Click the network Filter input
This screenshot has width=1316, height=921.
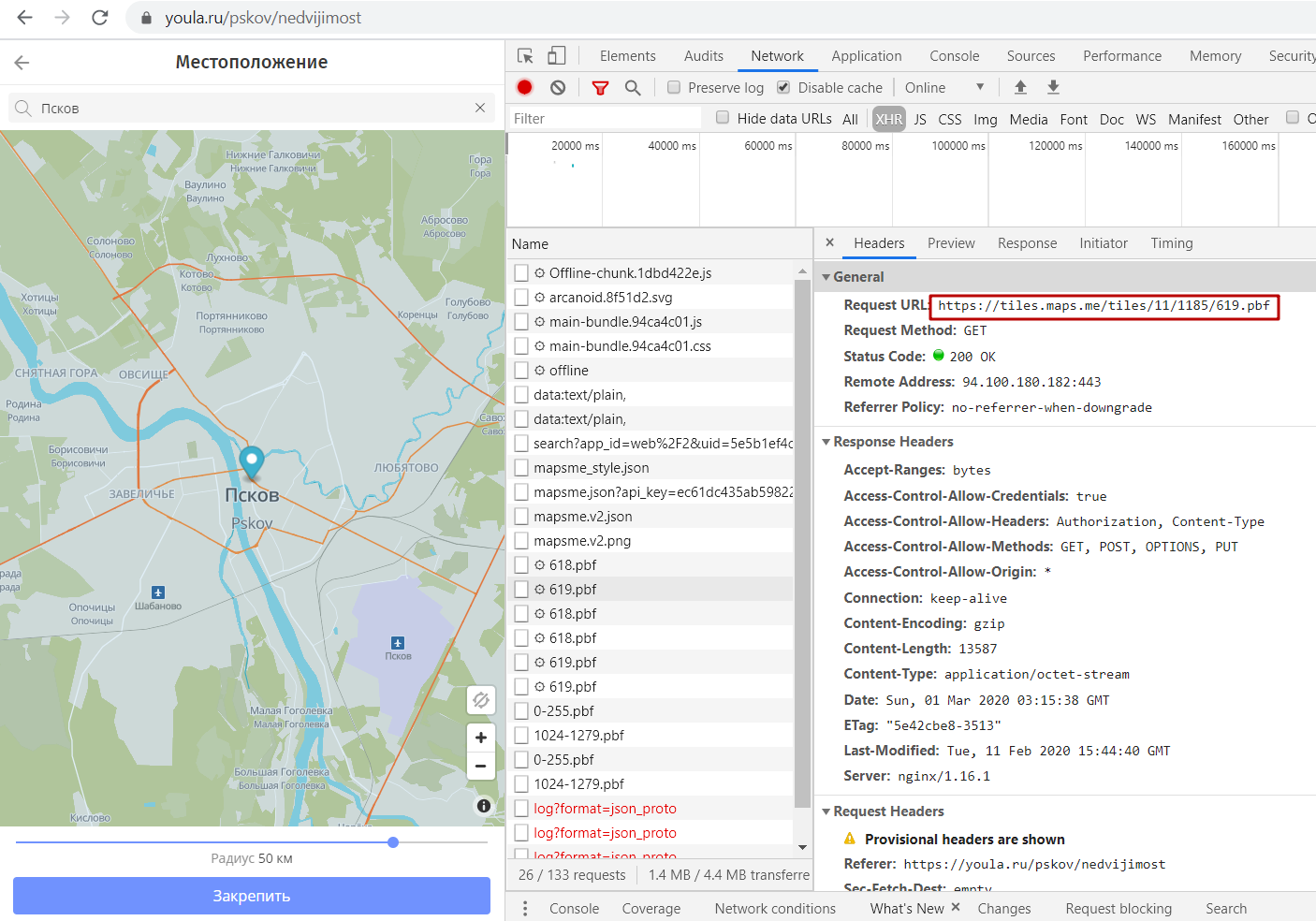click(x=605, y=118)
